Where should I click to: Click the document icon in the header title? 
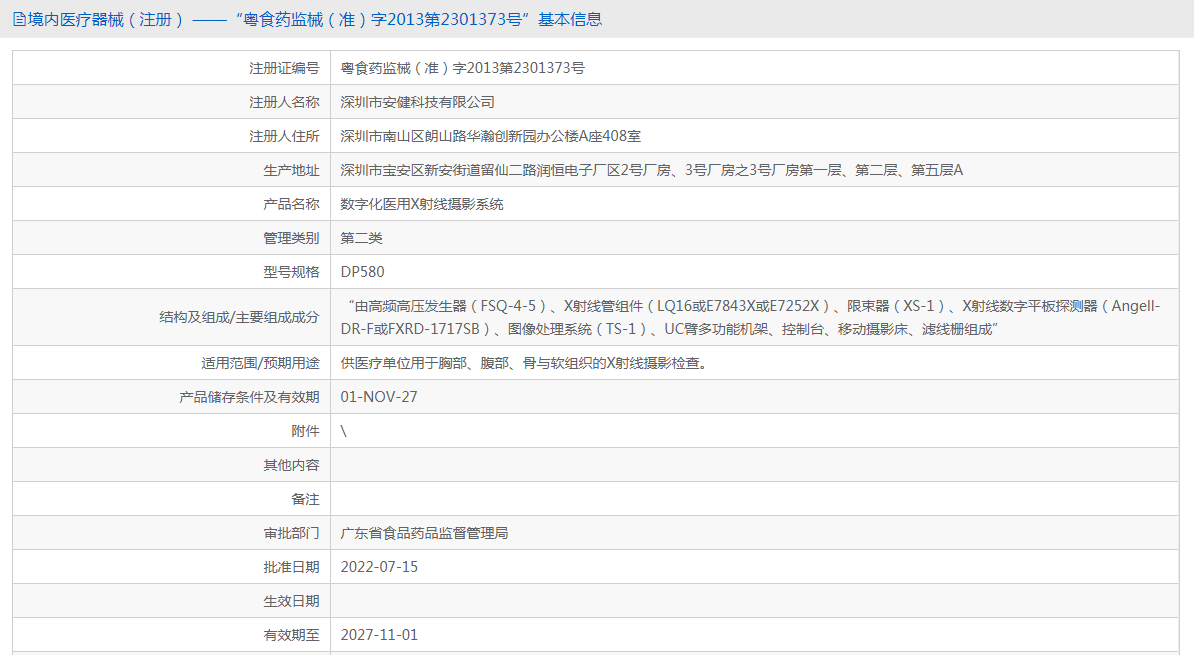click(19, 20)
